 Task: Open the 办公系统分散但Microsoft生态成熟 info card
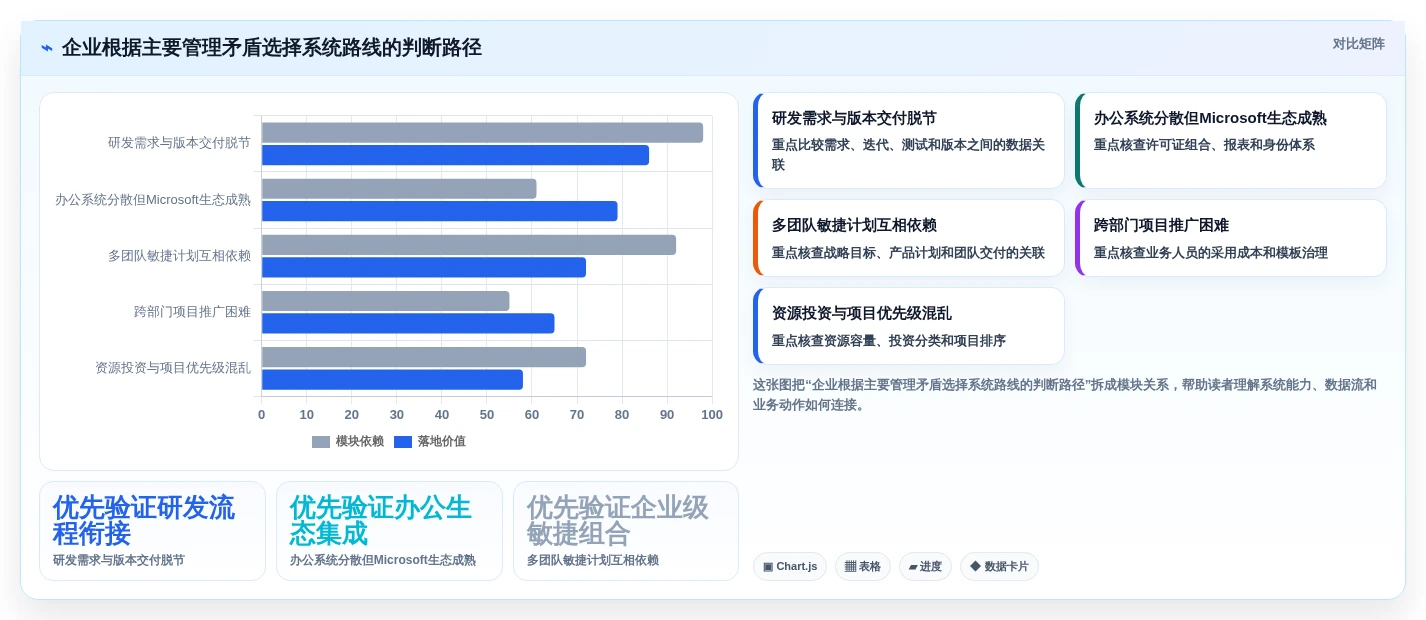(1231, 141)
